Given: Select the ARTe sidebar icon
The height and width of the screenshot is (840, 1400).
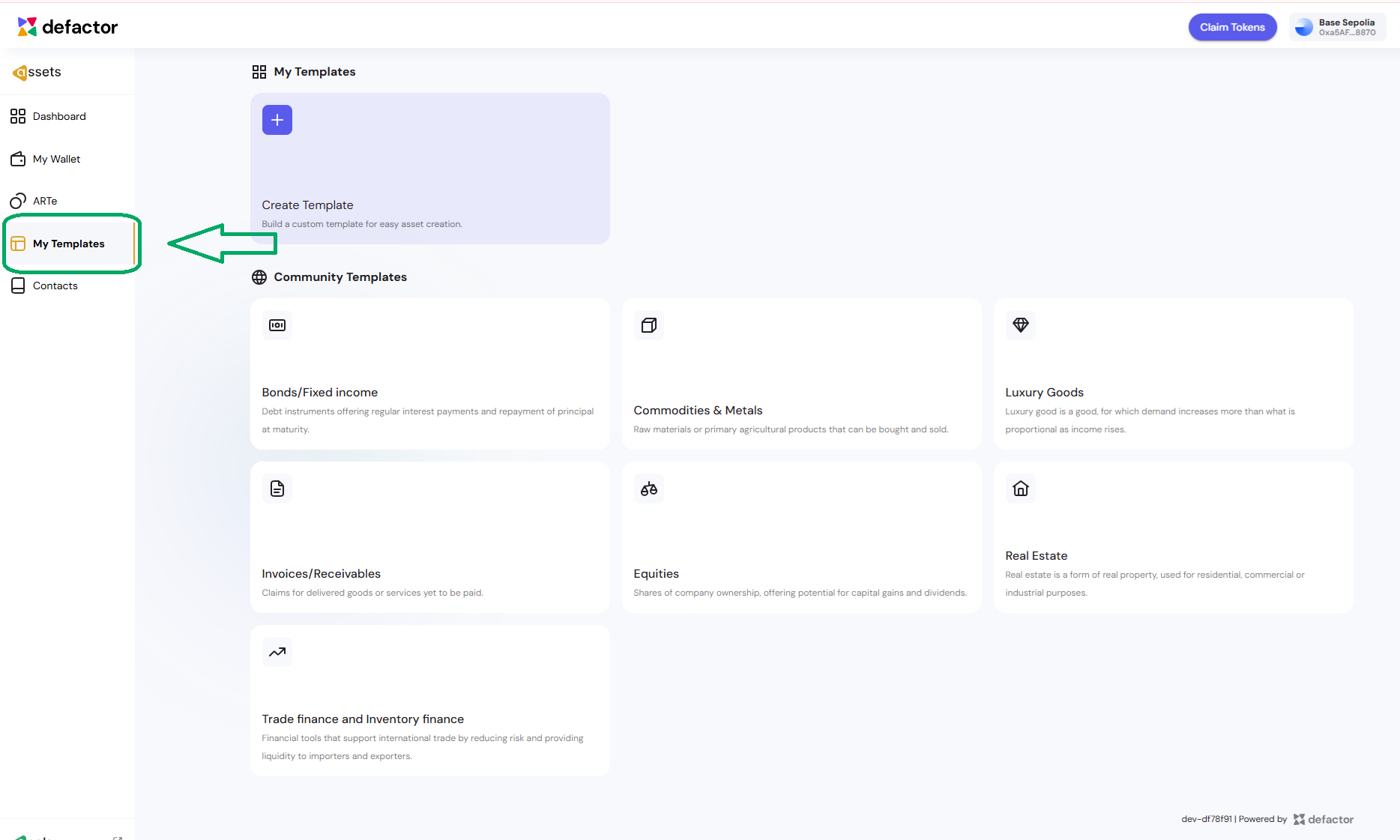Looking at the screenshot, I should tap(18, 201).
